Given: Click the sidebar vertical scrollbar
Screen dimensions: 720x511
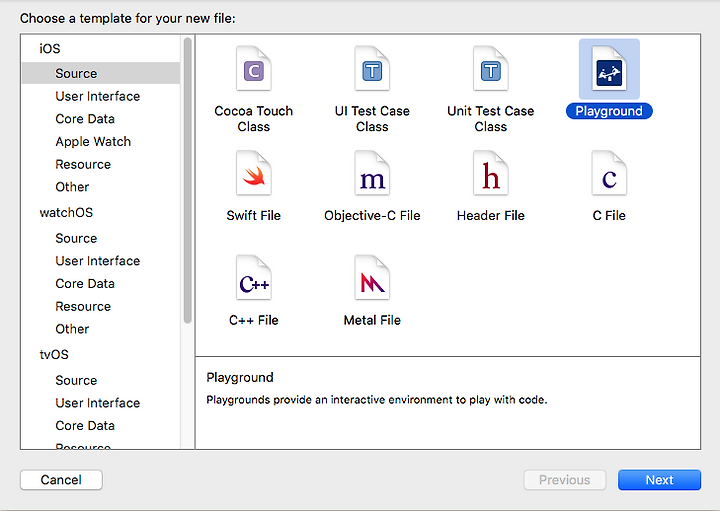Looking at the screenshot, I should (187, 180).
